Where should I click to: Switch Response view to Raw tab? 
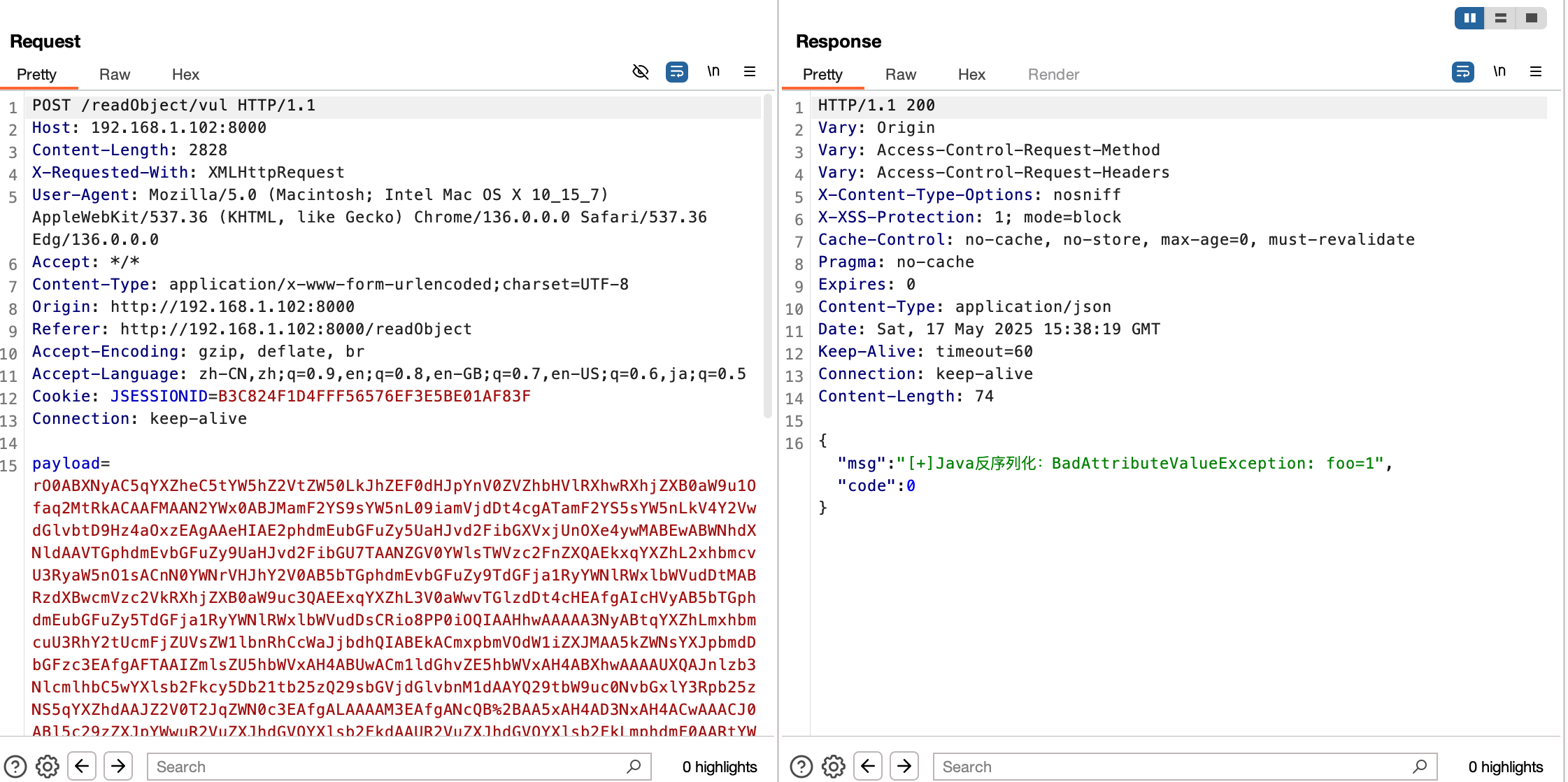pyautogui.click(x=901, y=74)
